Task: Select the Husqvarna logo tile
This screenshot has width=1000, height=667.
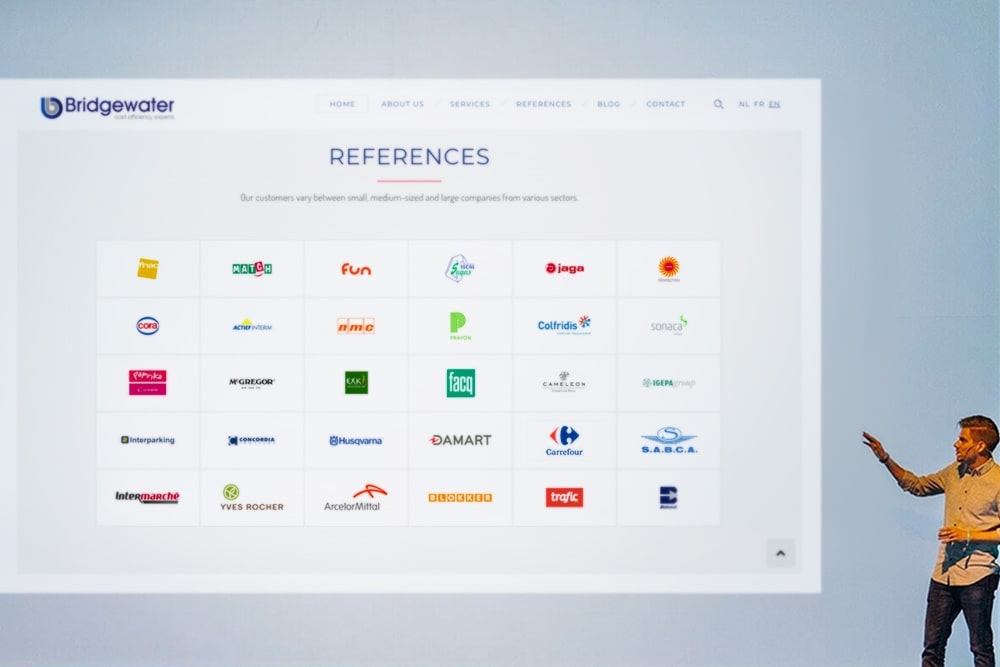Action: coord(356,440)
